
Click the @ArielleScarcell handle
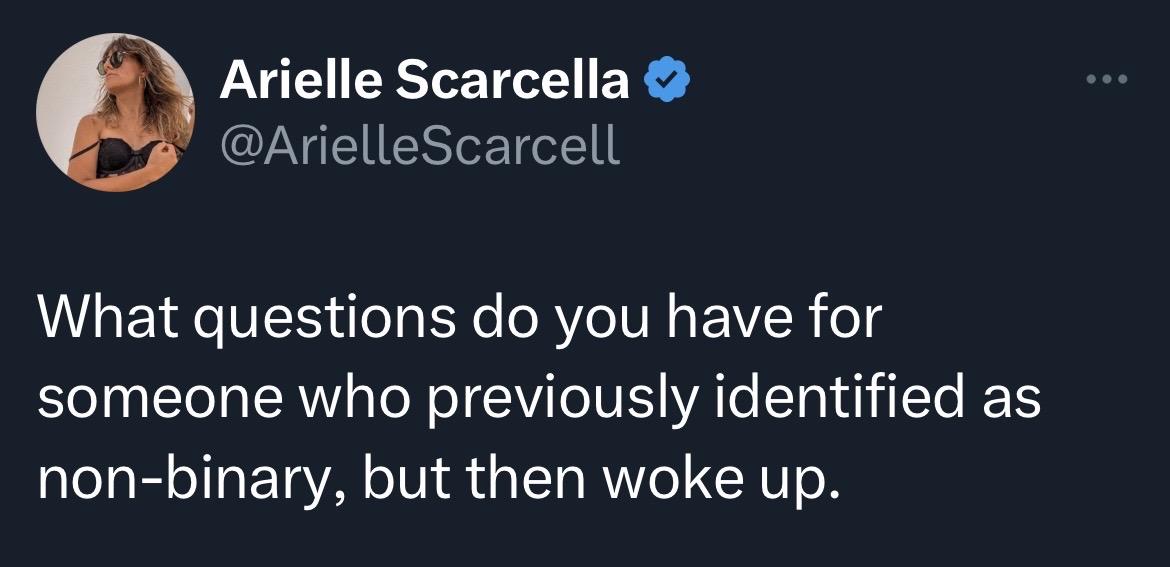pyautogui.click(x=420, y=144)
